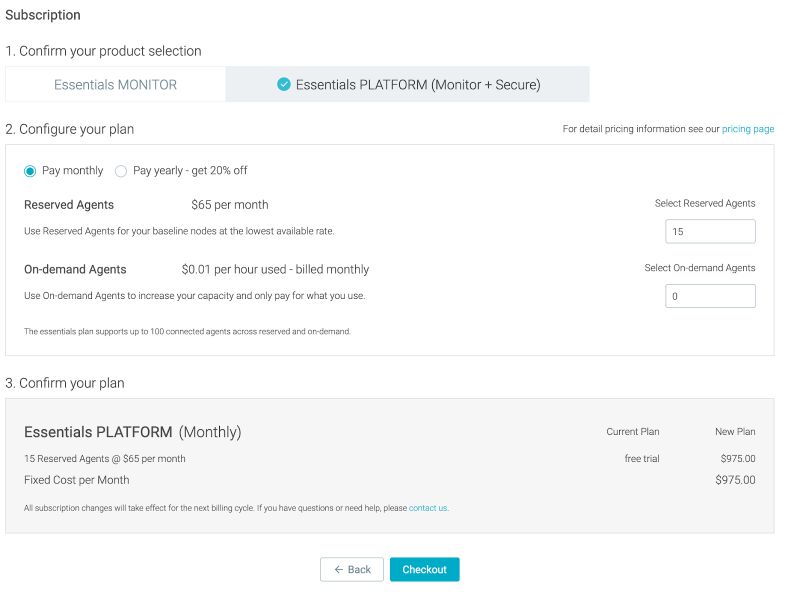Choose Pay yearly to get 20% off

pyautogui.click(x=121, y=170)
